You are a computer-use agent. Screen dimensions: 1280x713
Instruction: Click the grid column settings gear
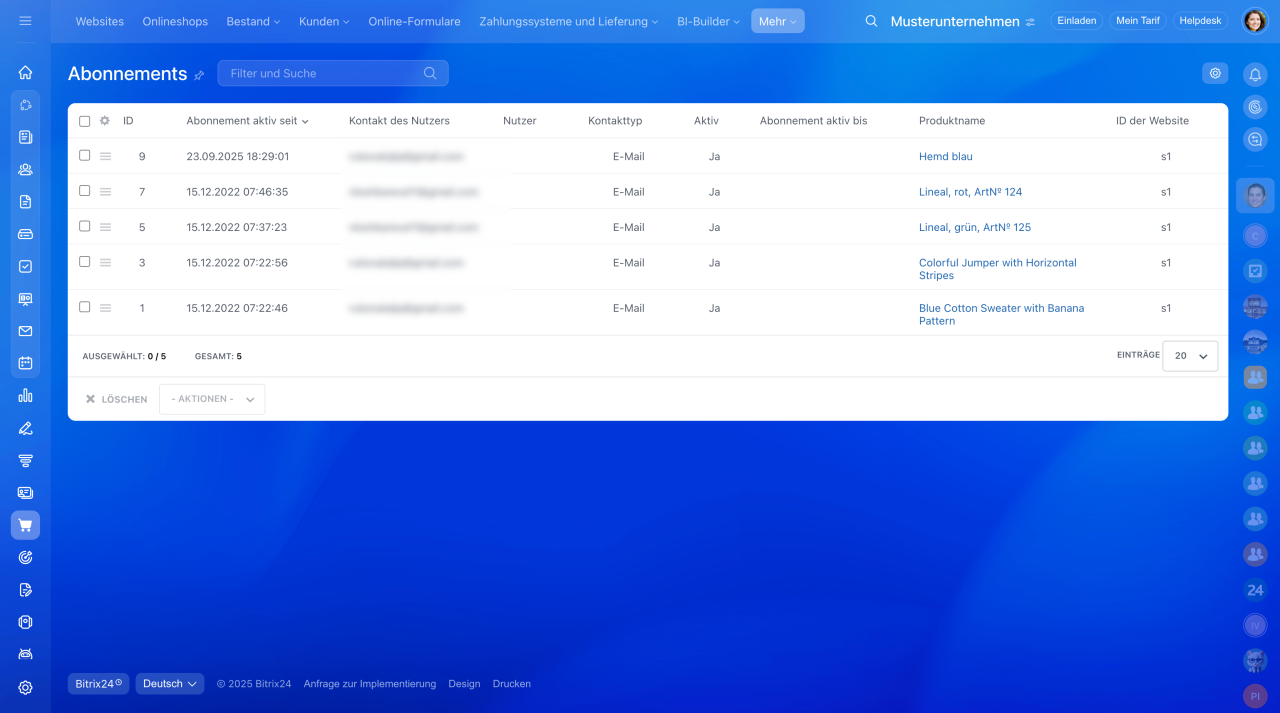104,121
